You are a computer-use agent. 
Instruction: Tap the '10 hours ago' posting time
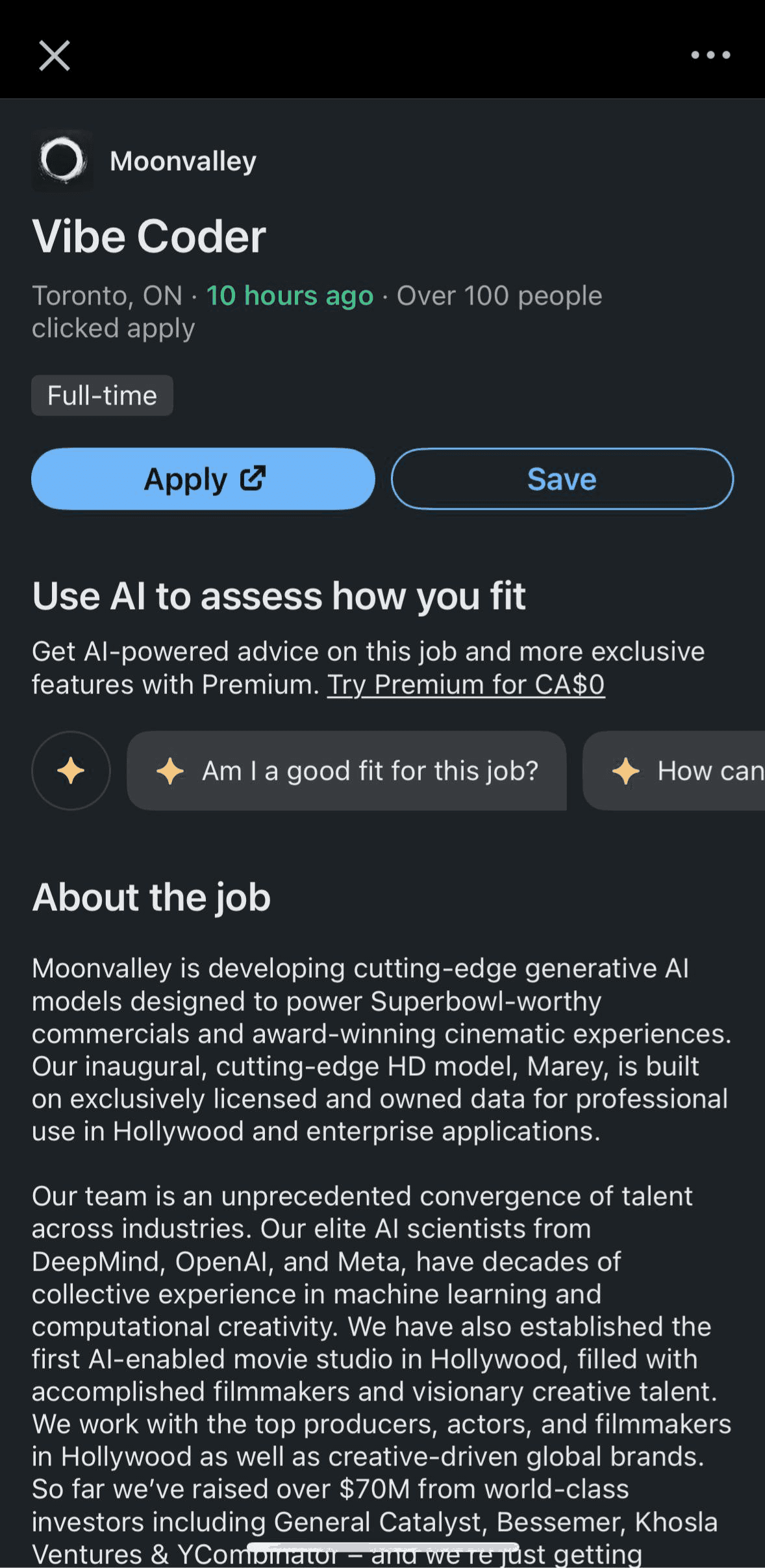(290, 296)
